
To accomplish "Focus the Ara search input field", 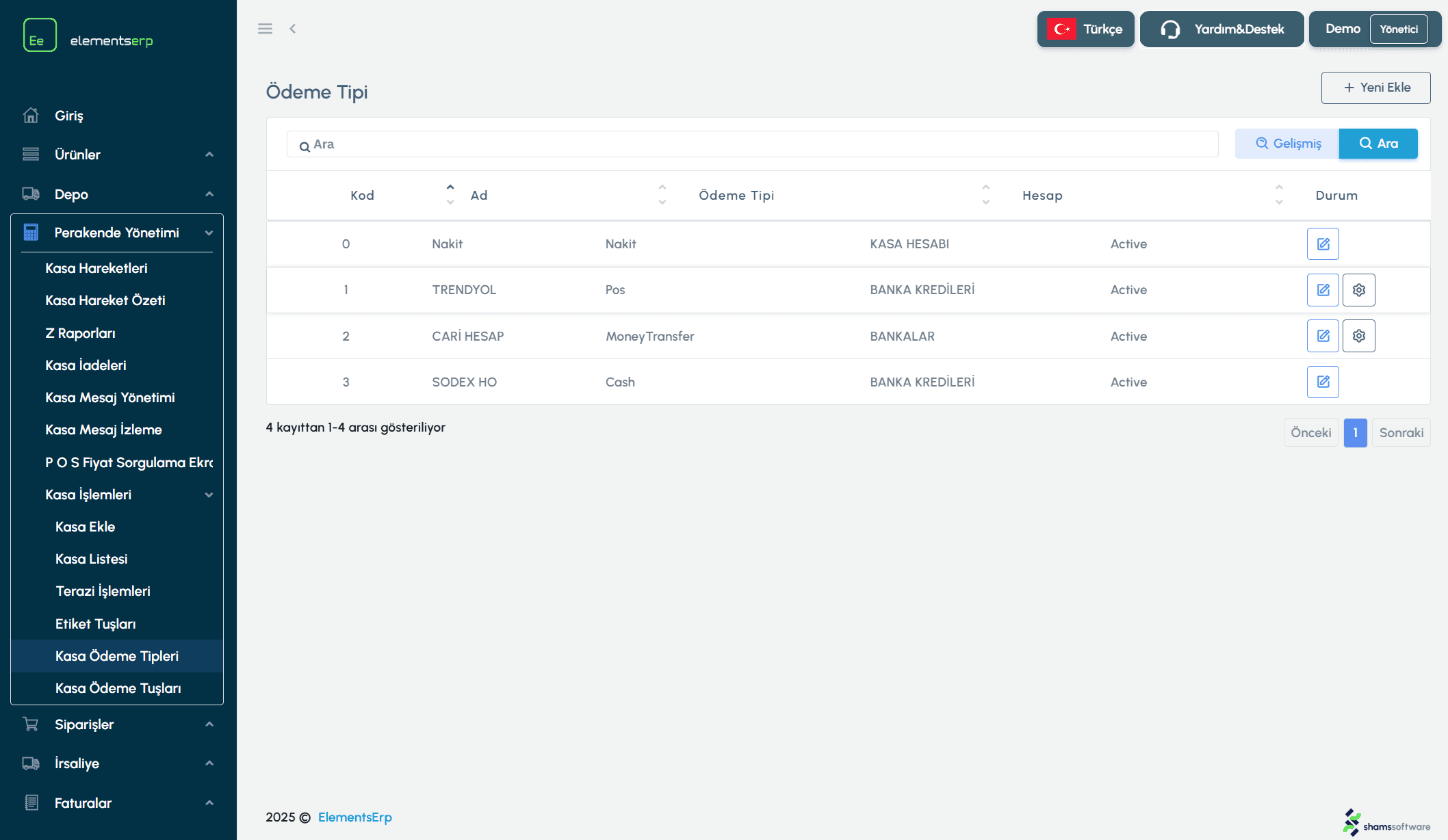I will point(753,144).
